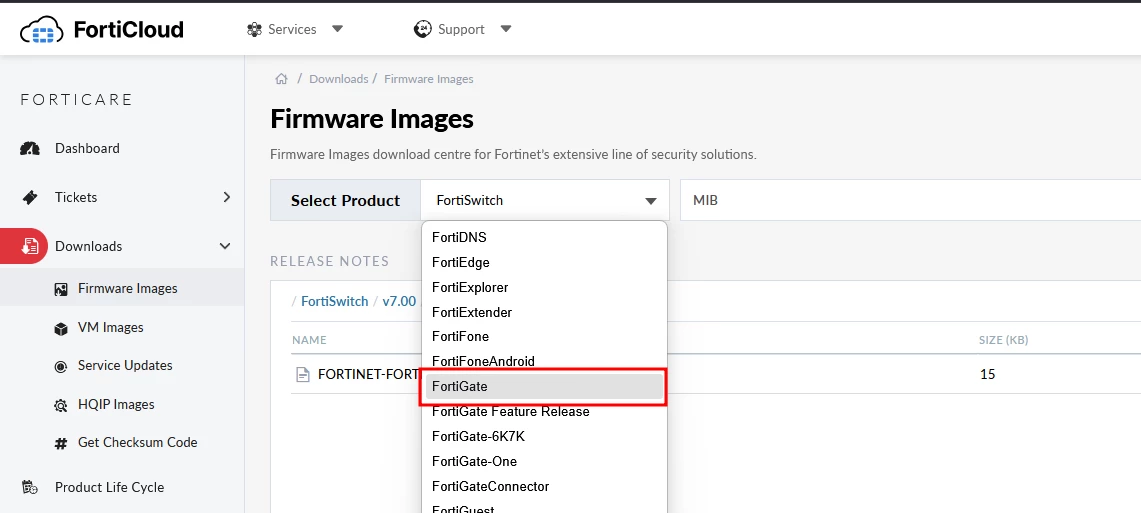Choose FortiGate-One option
The width and height of the screenshot is (1141, 513).
544,461
